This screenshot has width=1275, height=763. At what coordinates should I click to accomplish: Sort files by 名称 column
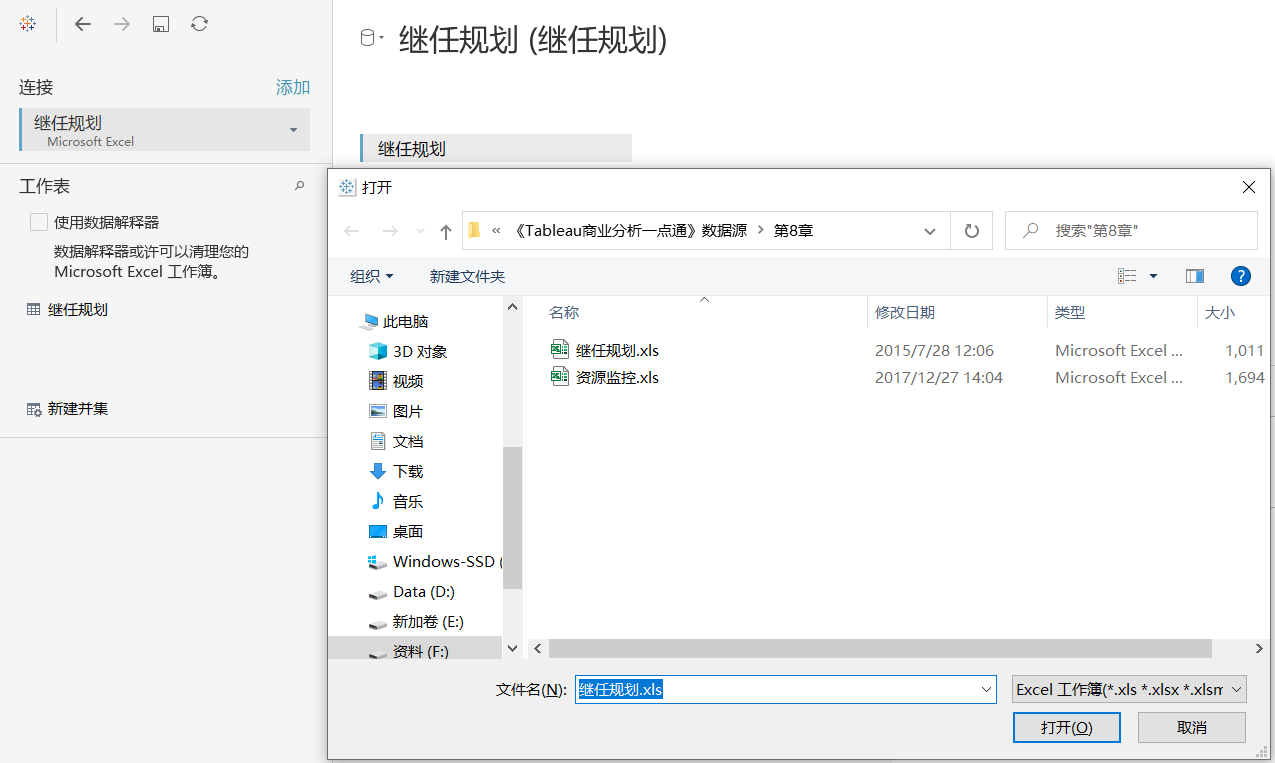pos(564,312)
